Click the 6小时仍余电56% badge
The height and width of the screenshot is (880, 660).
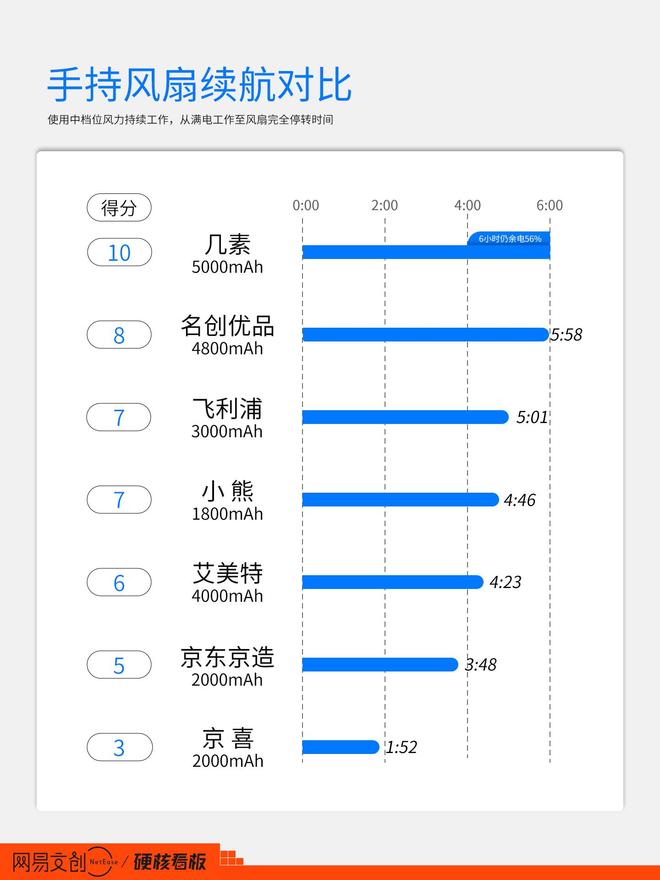pyautogui.click(x=509, y=239)
